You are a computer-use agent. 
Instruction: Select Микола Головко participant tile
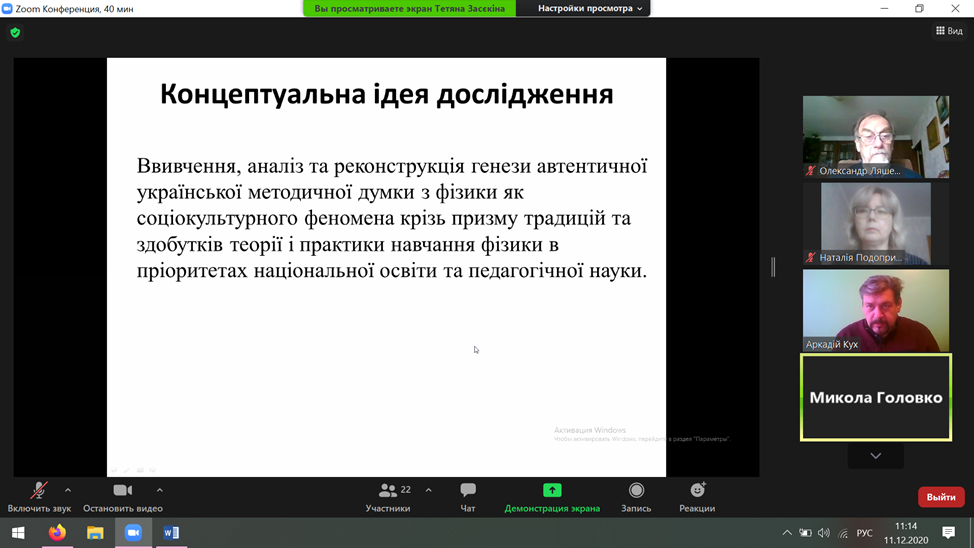coord(876,397)
